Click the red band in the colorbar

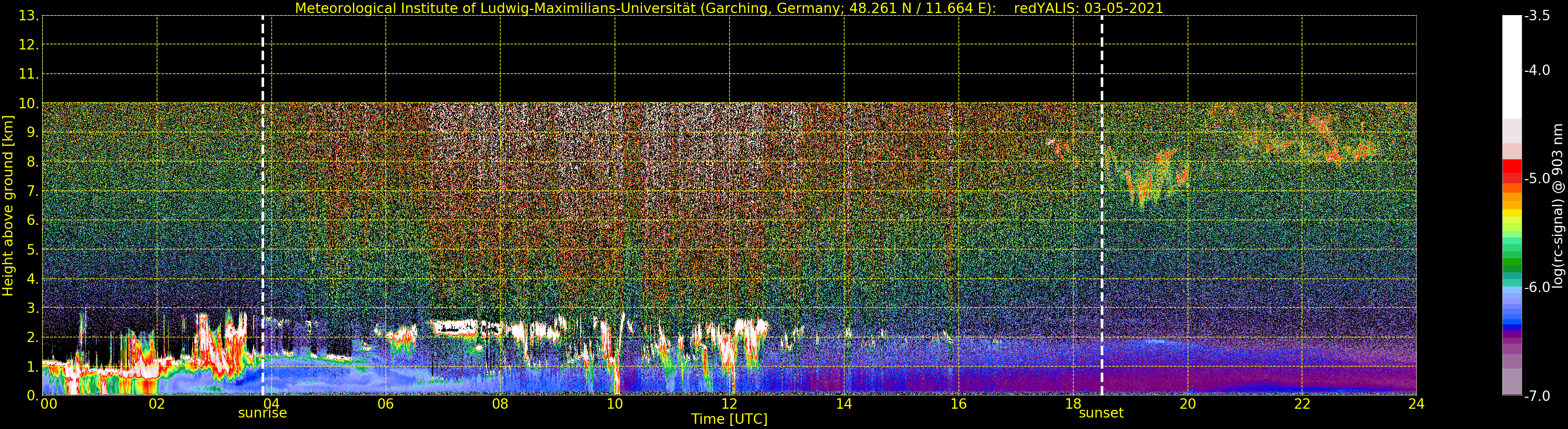point(1512,167)
